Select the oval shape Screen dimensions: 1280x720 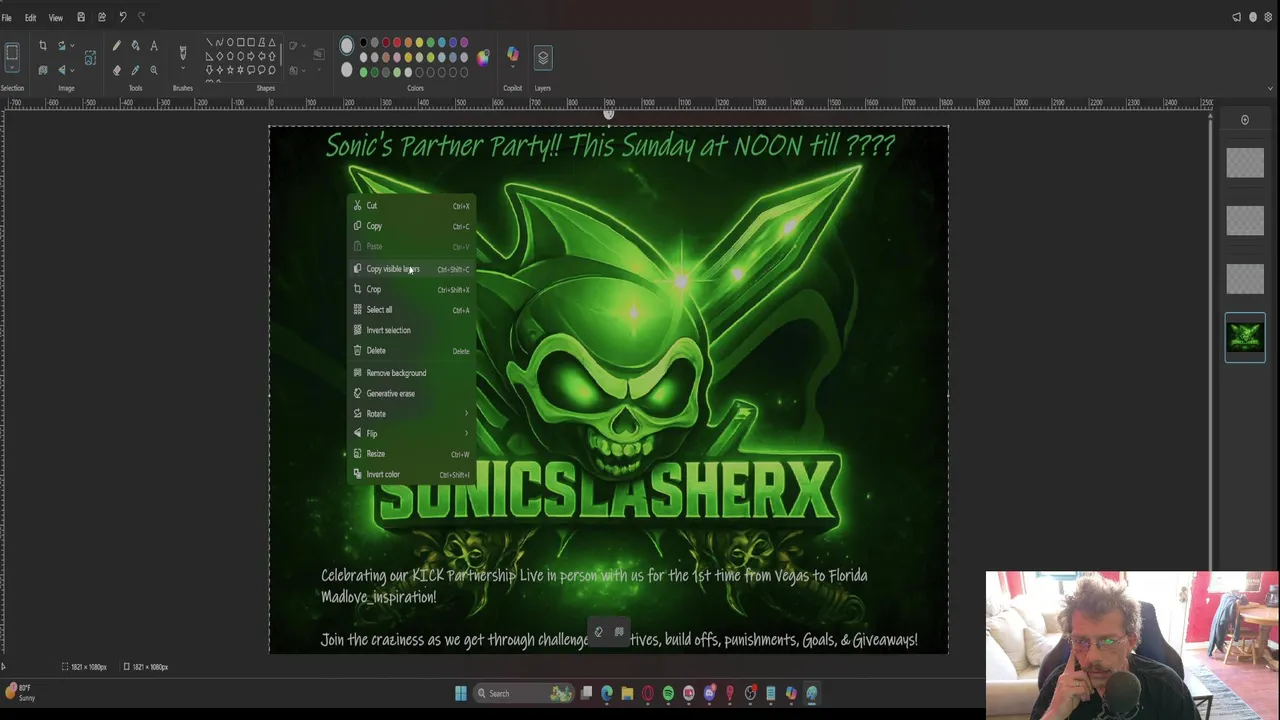[230, 42]
